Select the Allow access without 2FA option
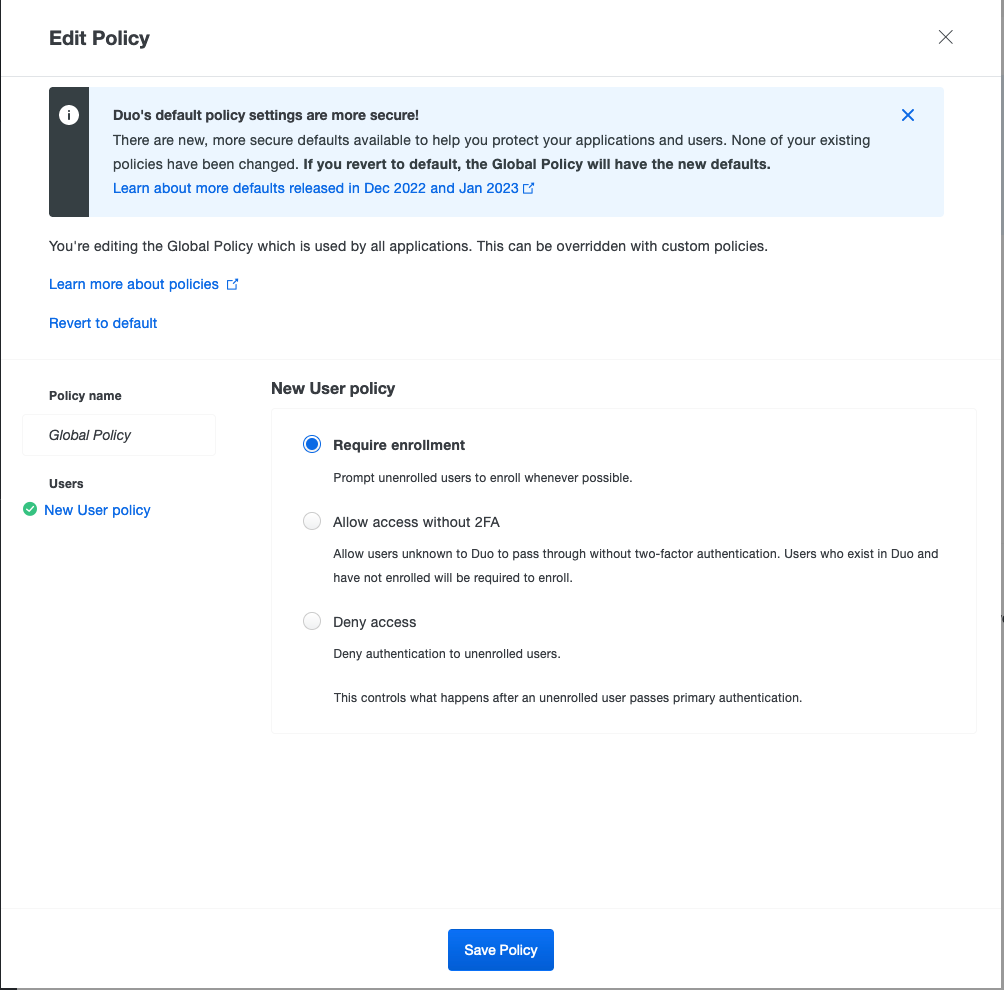 point(312,521)
